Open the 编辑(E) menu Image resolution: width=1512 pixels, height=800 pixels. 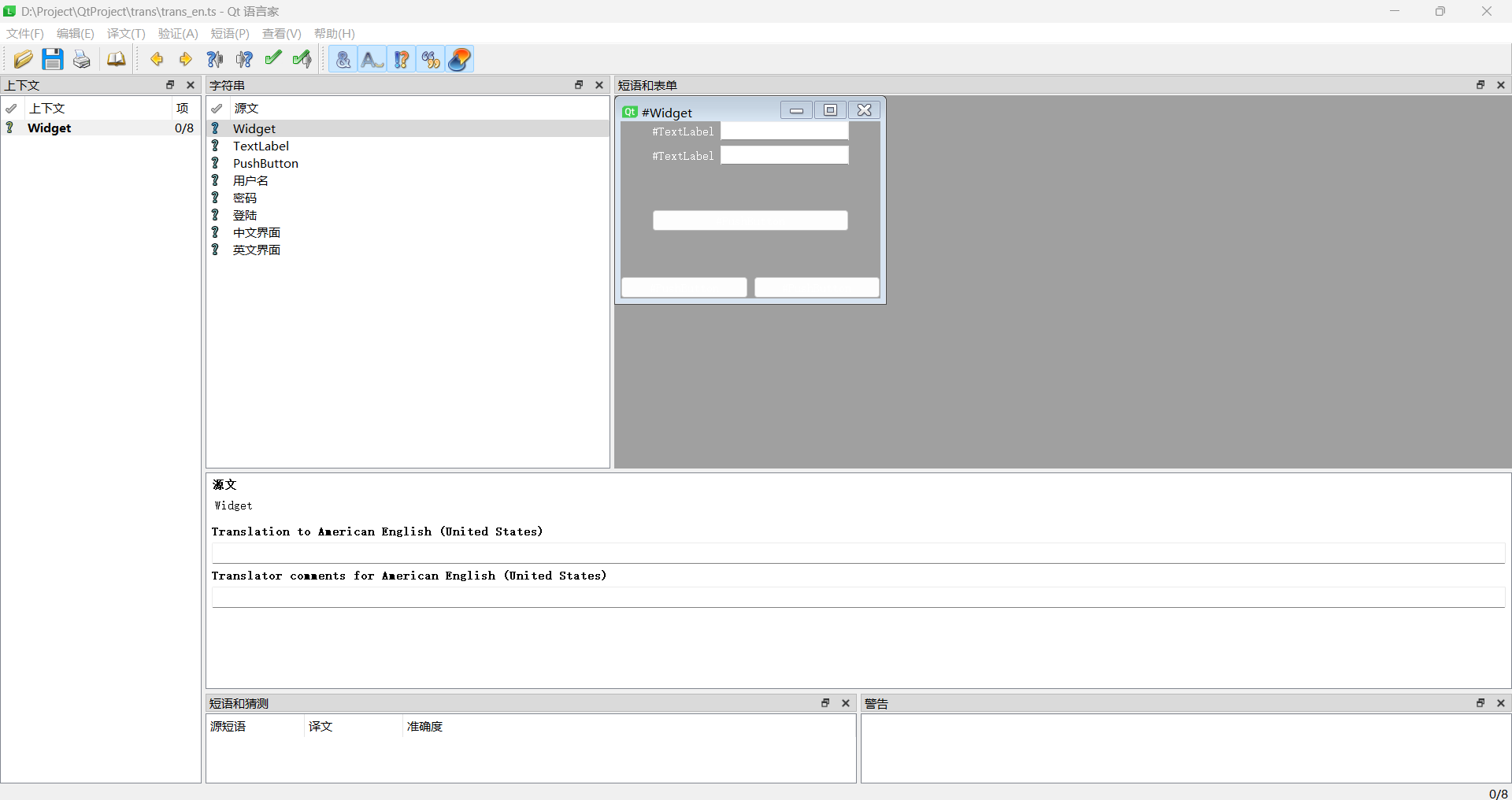pyautogui.click(x=76, y=33)
